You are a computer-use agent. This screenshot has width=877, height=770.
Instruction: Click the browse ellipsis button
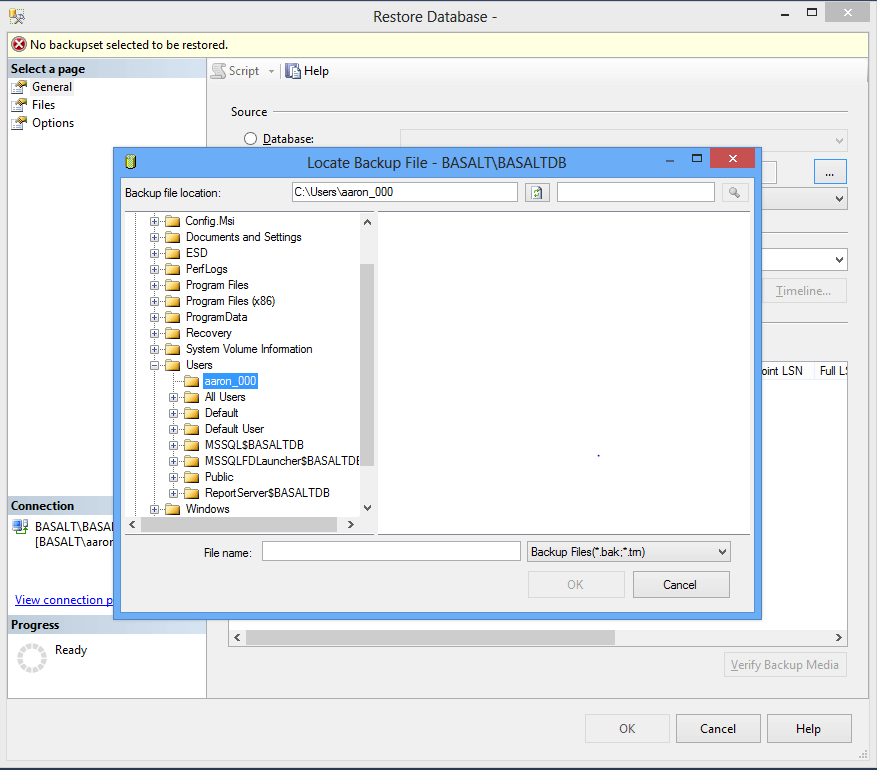coord(830,172)
